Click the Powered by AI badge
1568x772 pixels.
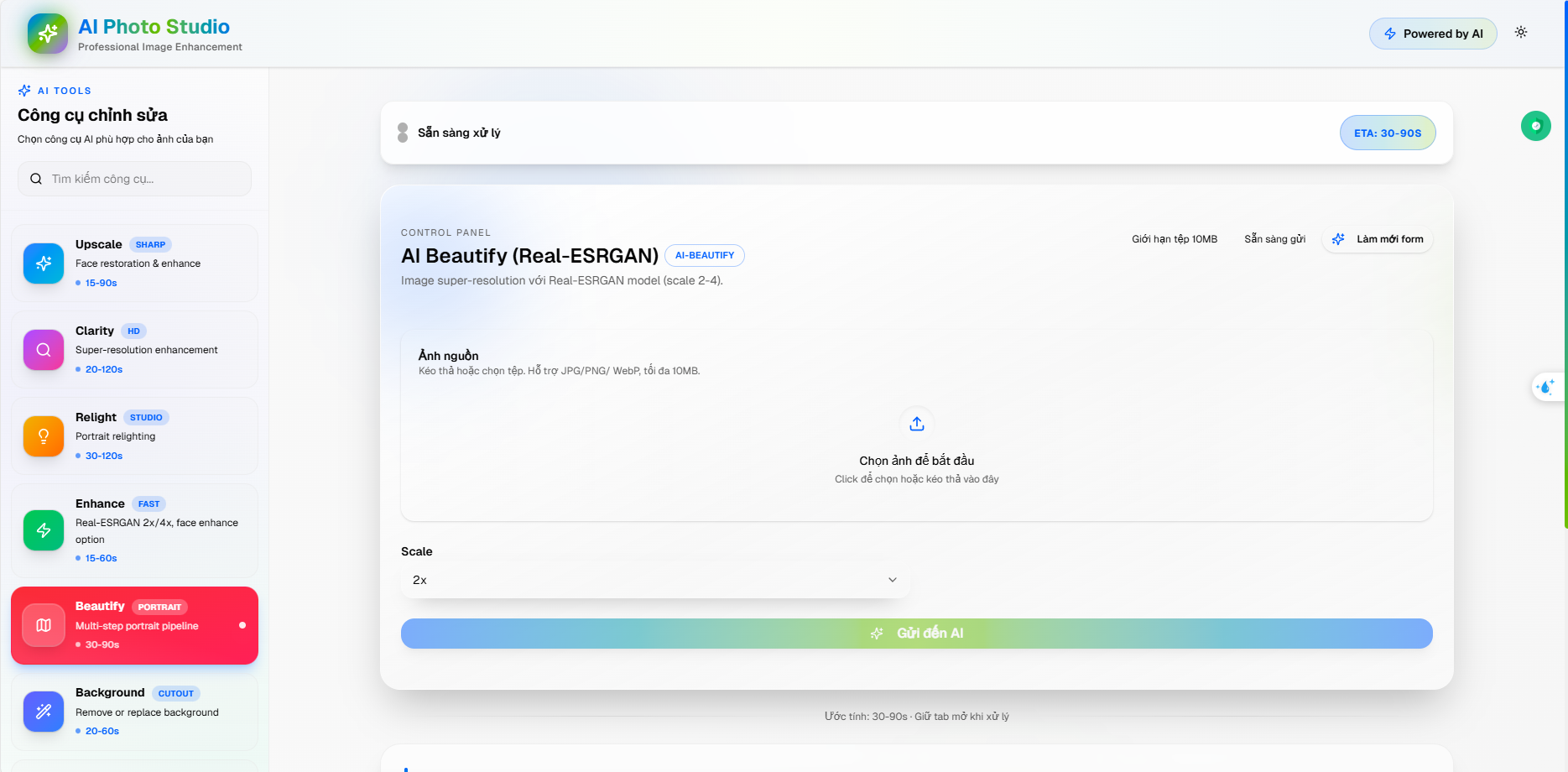coord(1433,34)
